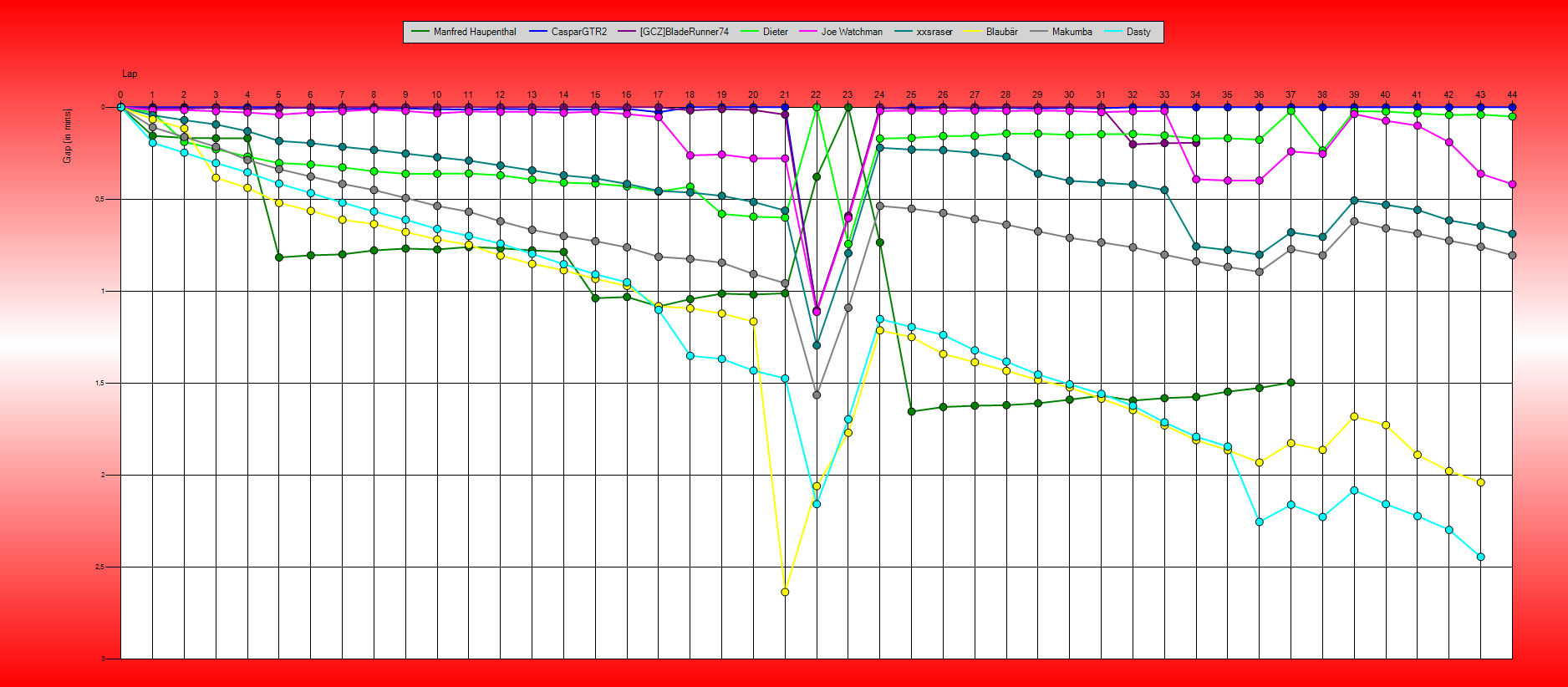
Task: Click Dasty's cyan data point at lap 43
Action: point(1480,557)
